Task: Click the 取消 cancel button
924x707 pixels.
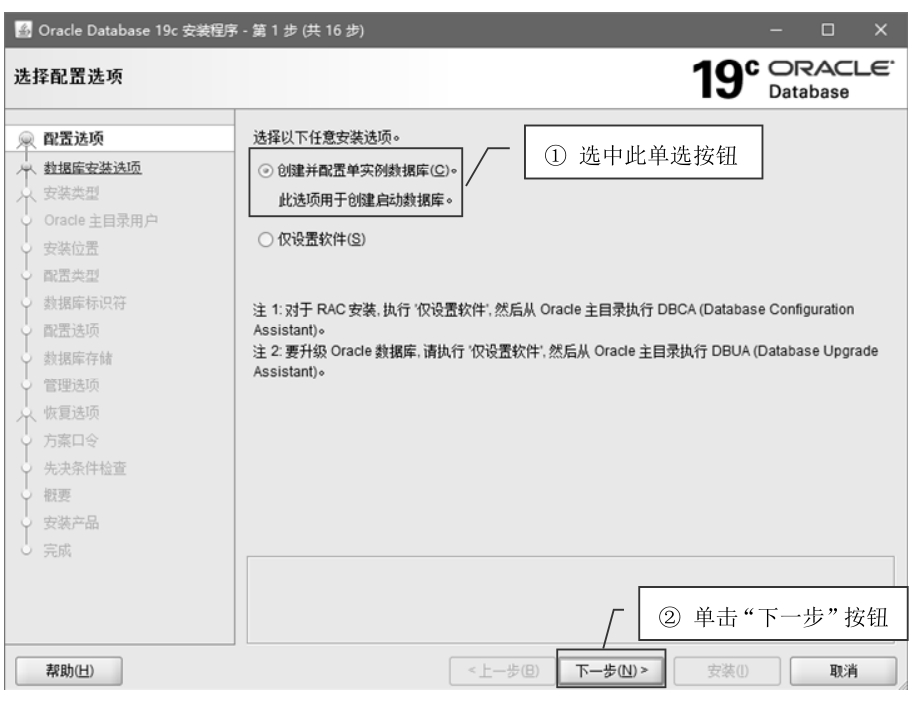Action: [843, 670]
